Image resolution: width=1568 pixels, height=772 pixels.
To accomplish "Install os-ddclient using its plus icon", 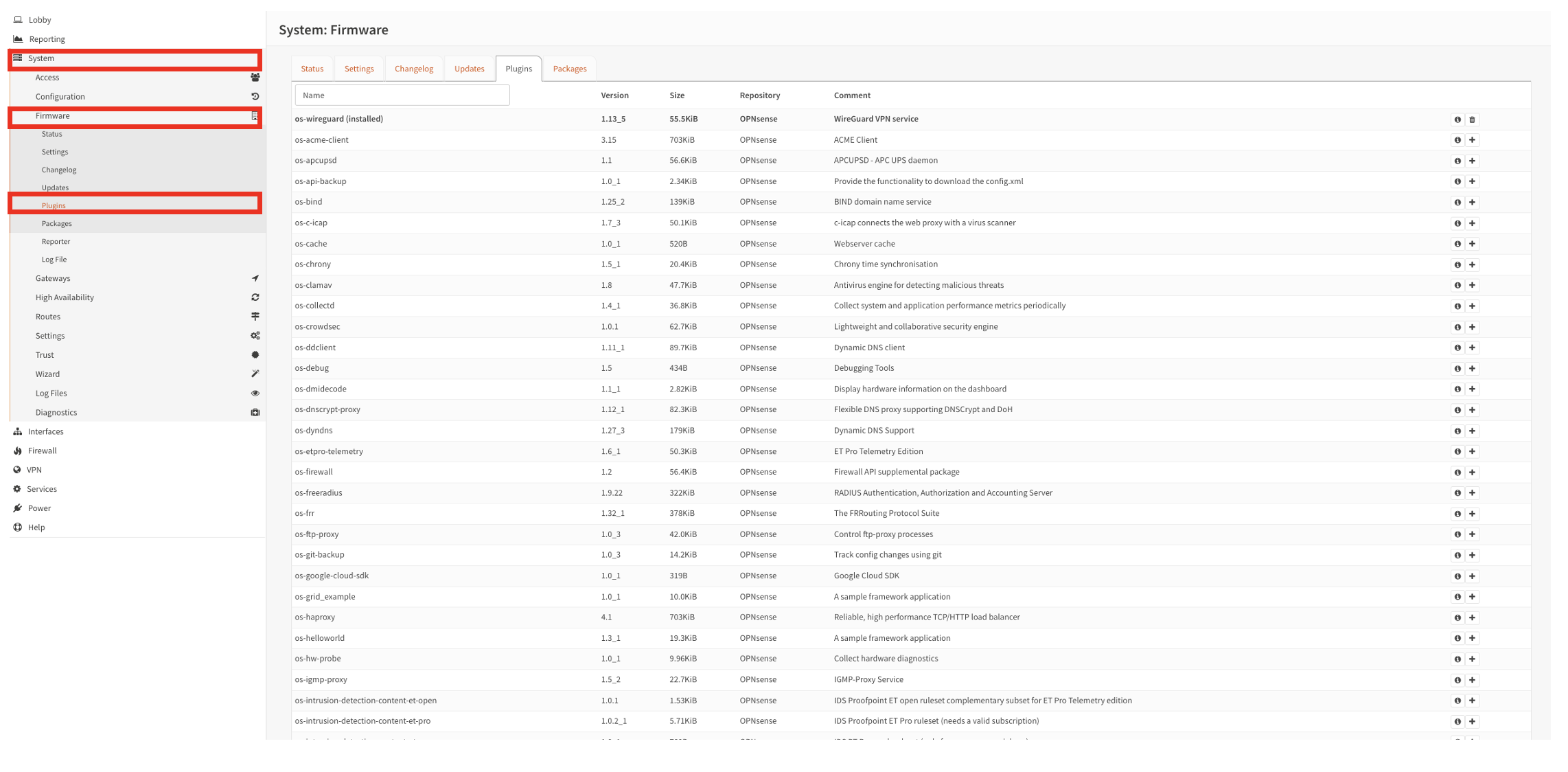I will 1472,348.
